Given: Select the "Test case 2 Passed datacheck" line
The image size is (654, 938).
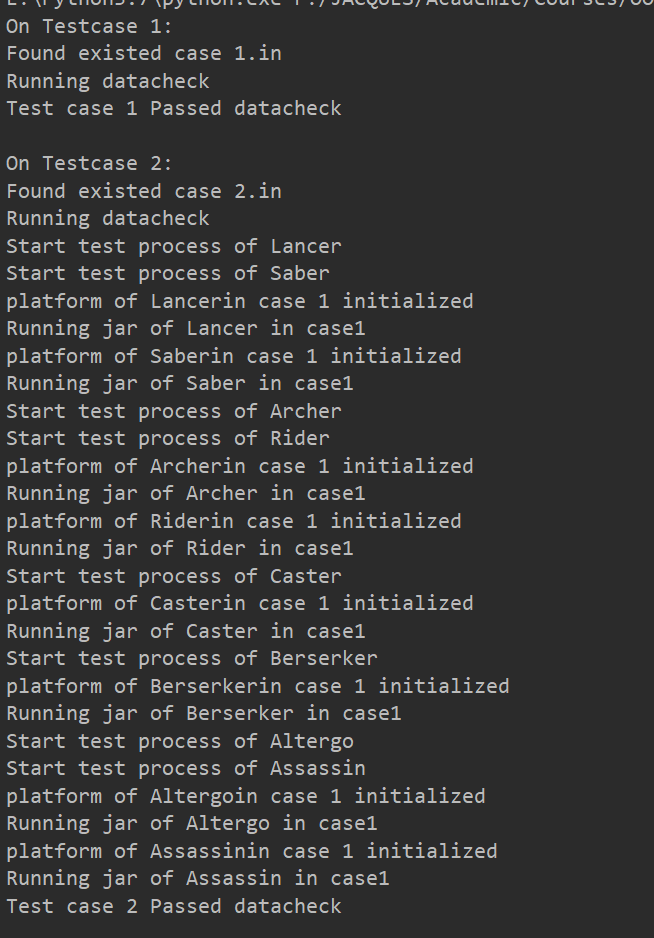Looking at the screenshot, I should (x=173, y=906).
